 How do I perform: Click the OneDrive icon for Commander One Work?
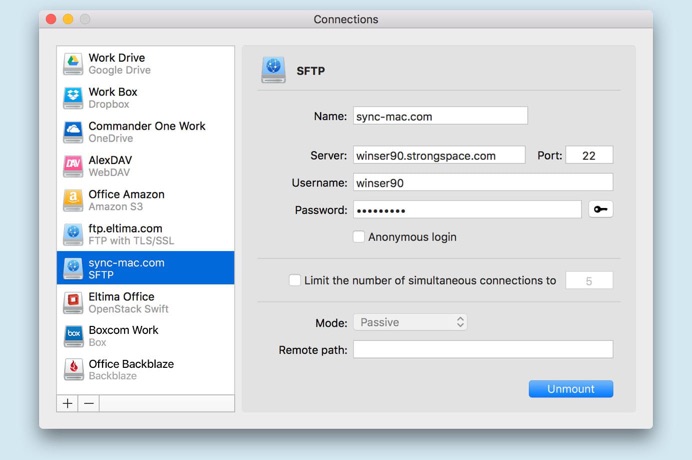(73, 132)
